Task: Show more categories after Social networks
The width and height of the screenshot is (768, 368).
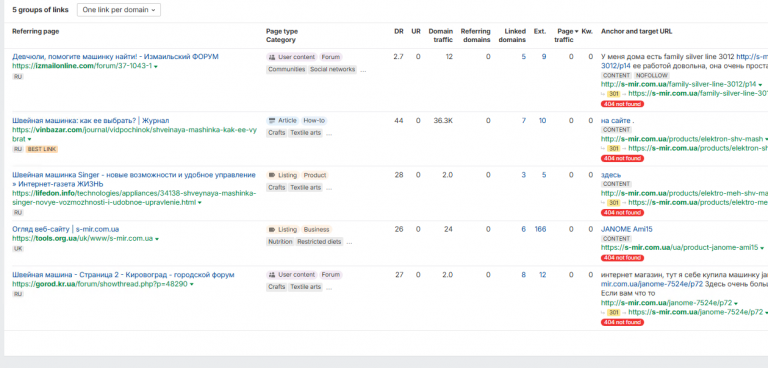Action: pyautogui.click(x=363, y=70)
